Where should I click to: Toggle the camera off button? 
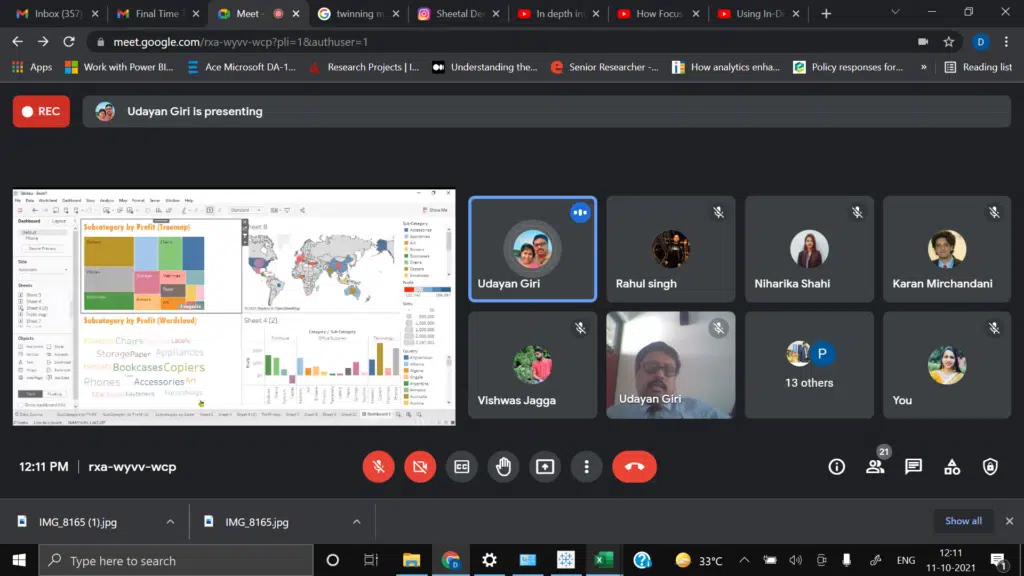point(420,466)
